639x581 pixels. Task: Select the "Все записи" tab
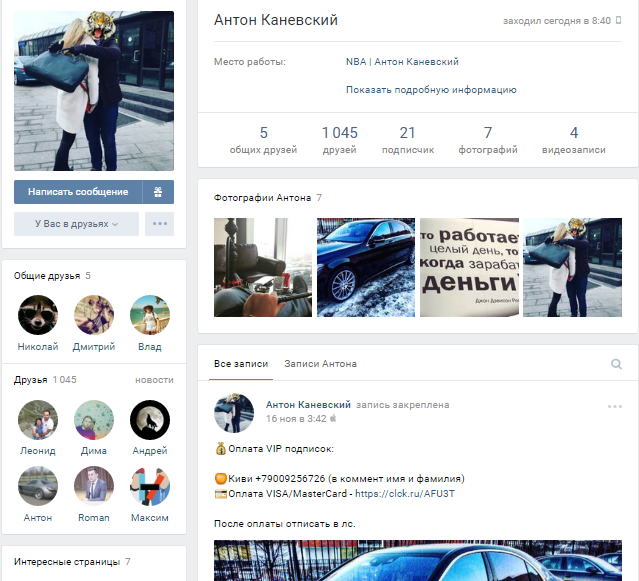241,364
